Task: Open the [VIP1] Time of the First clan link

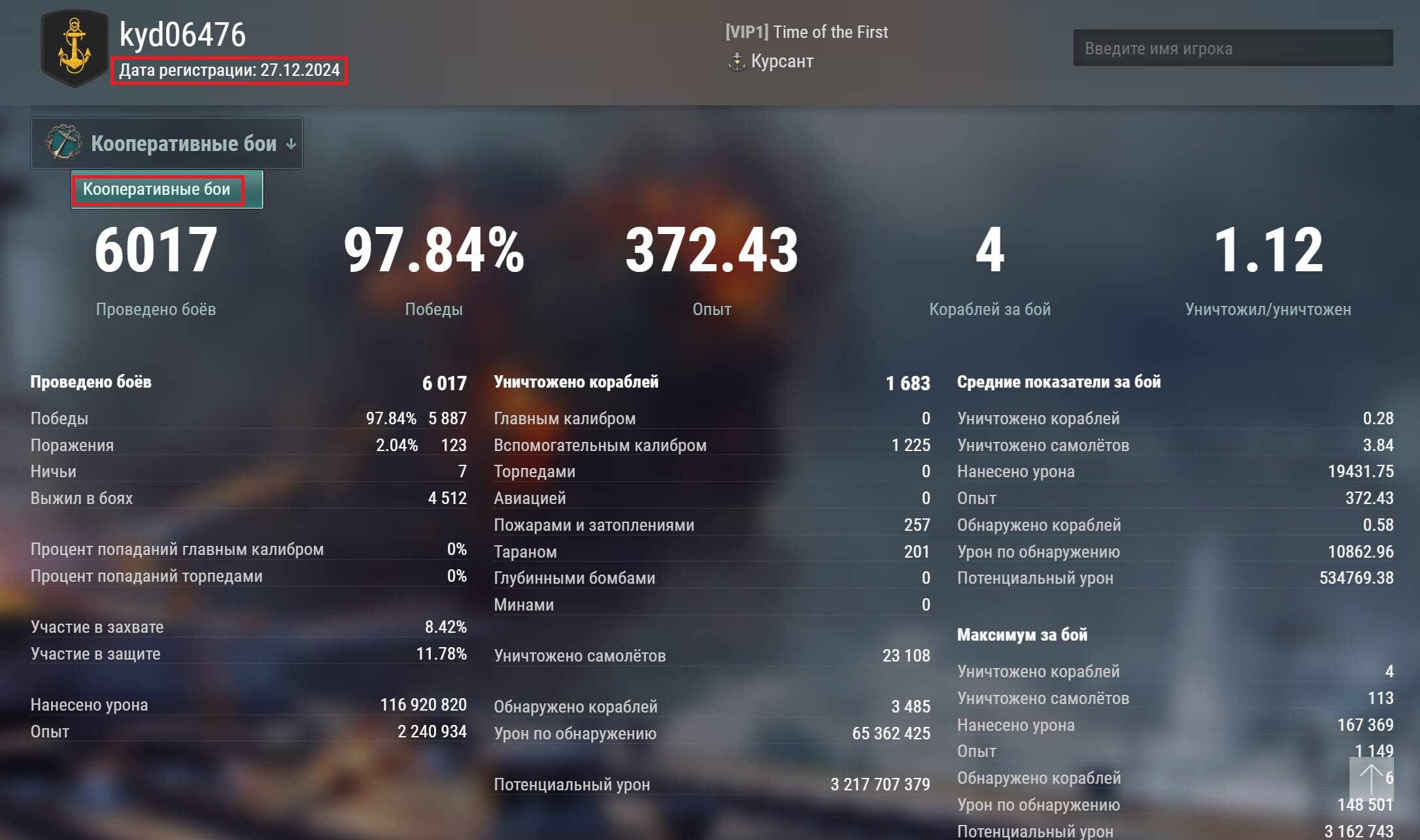Action: pyautogui.click(x=806, y=32)
